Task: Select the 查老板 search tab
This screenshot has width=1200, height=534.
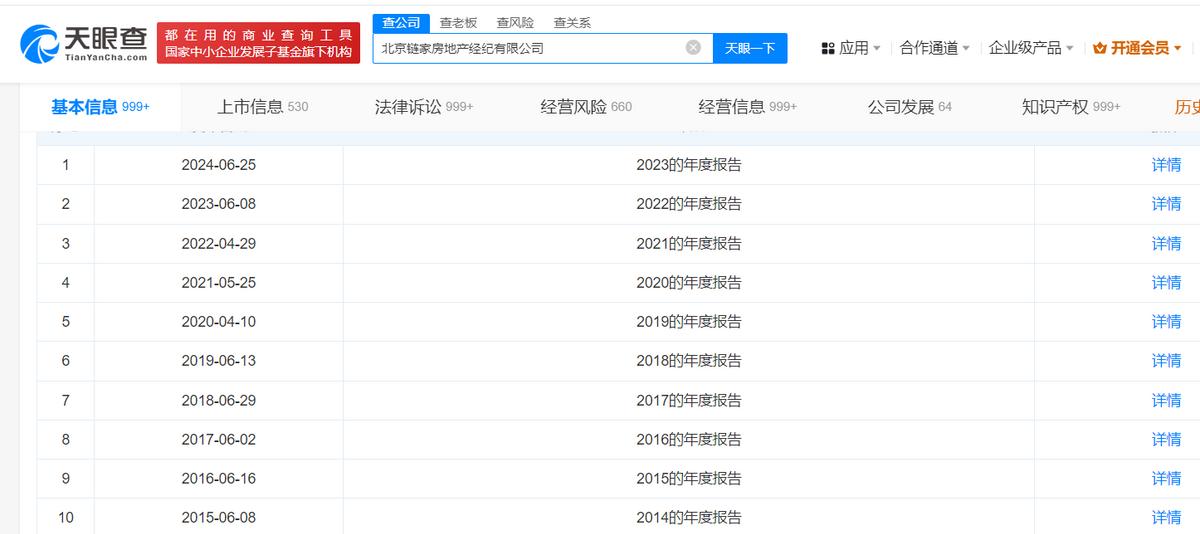Action: tap(458, 22)
